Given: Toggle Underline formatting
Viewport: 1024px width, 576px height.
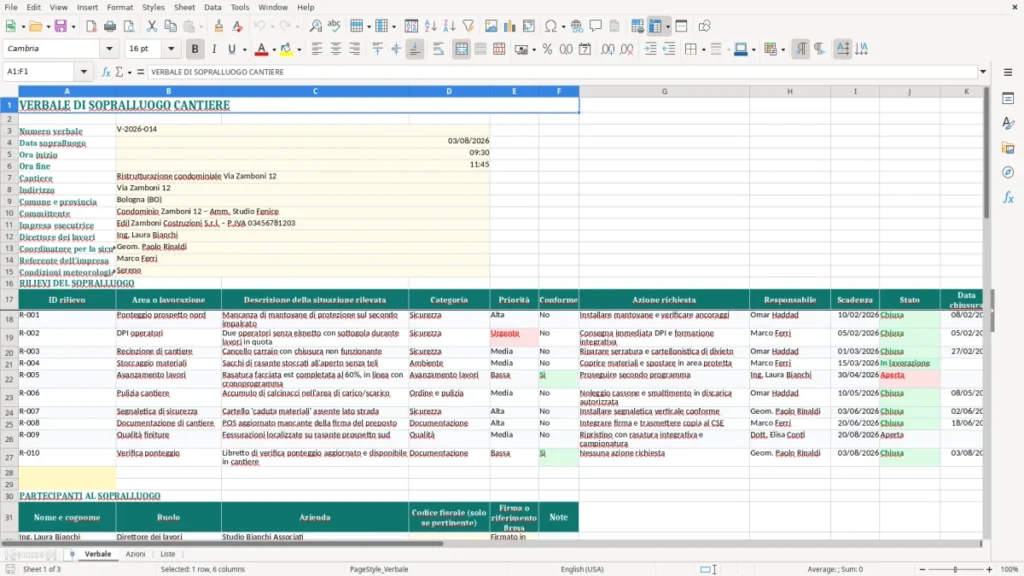Looking at the screenshot, I should click(x=231, y=49).
